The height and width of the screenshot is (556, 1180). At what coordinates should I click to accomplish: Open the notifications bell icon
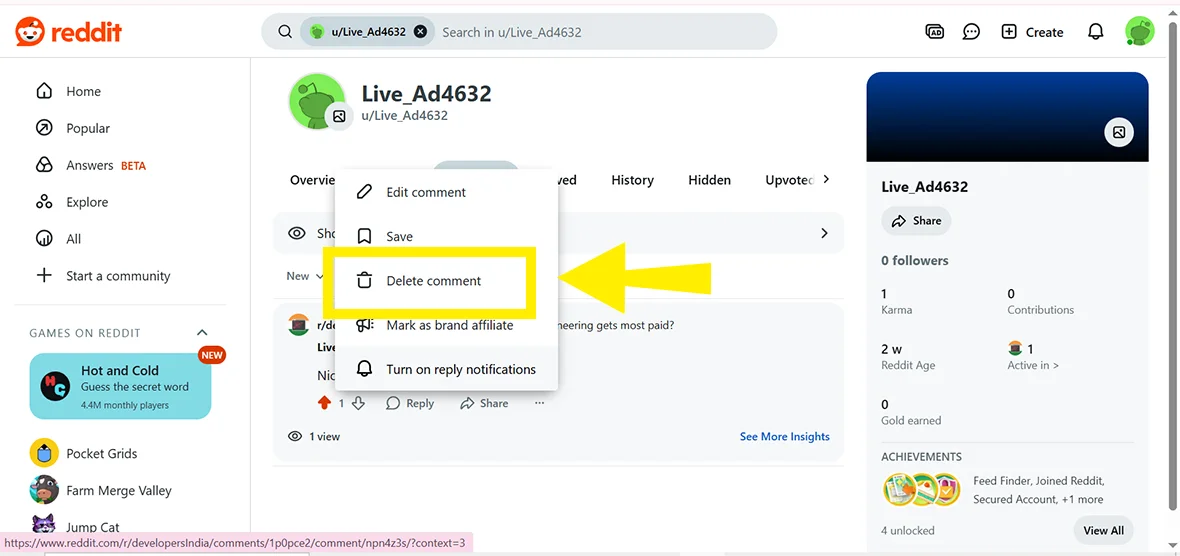(x=1095, y=32)
